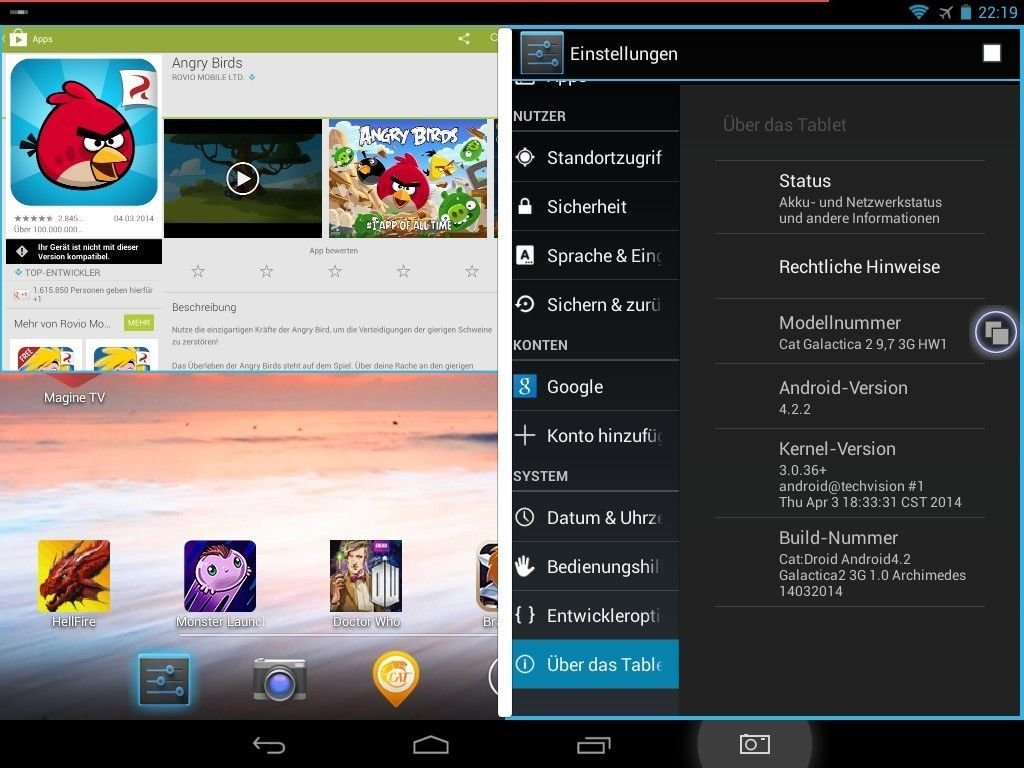
Task: Tap Play Store bag icon to go back
Action: [18, 39]
